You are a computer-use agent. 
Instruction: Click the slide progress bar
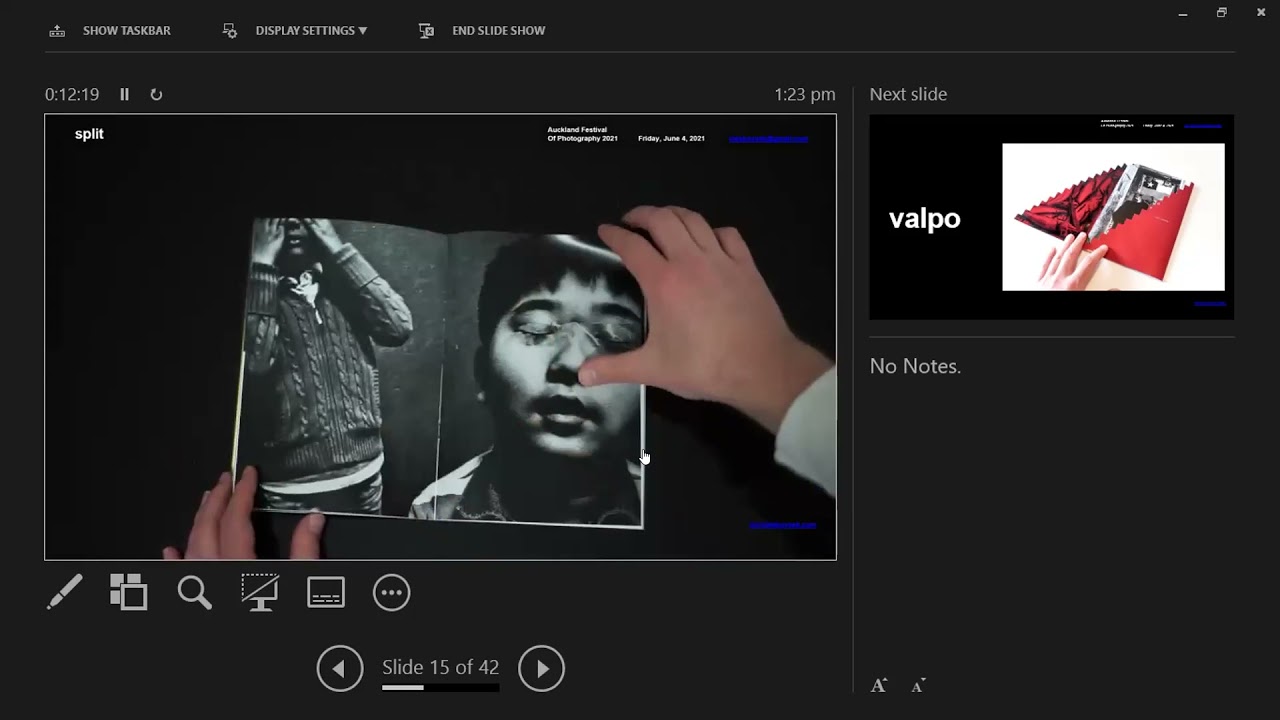coord(440,688)
